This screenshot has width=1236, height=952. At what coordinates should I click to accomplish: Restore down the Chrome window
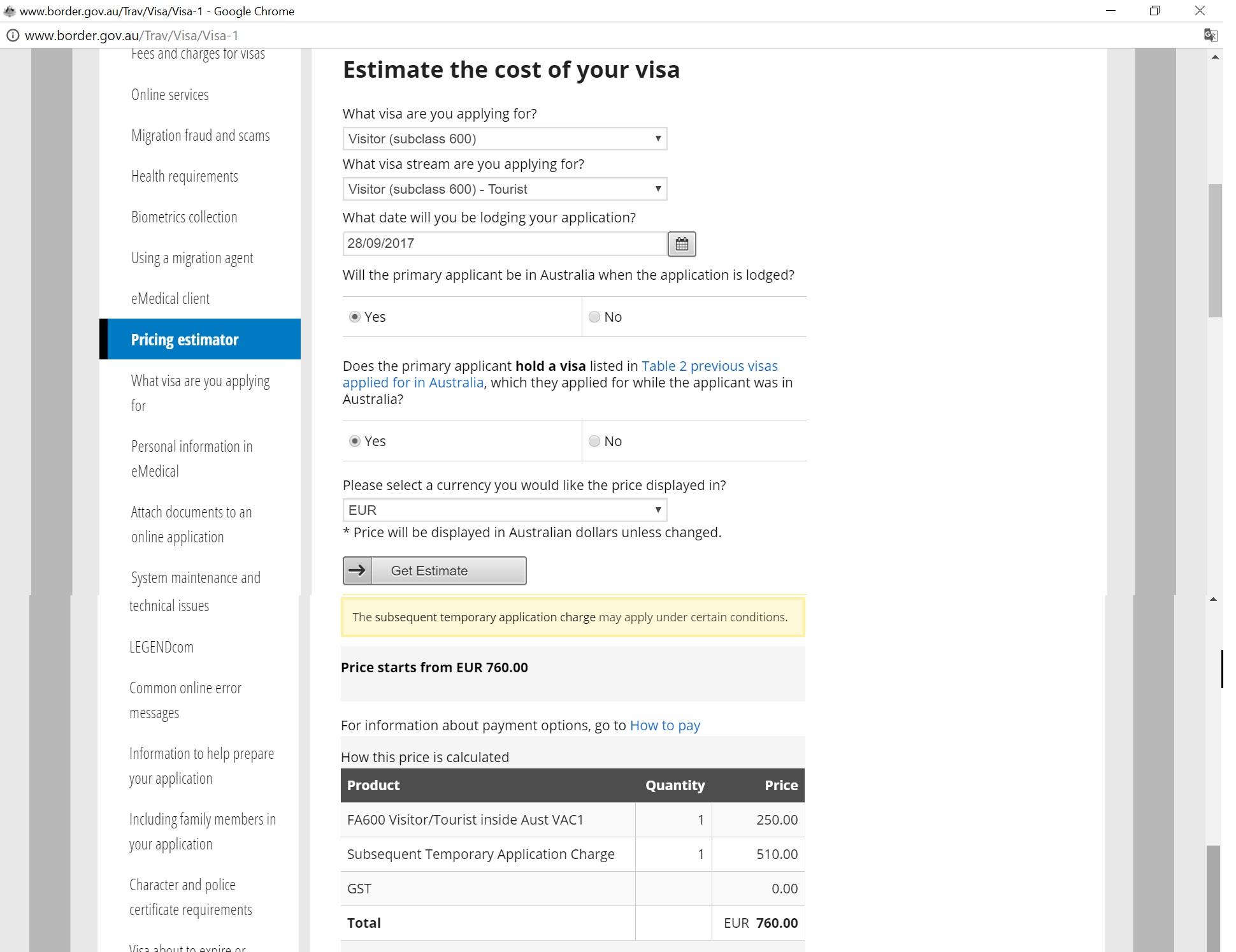(1154, 11)
